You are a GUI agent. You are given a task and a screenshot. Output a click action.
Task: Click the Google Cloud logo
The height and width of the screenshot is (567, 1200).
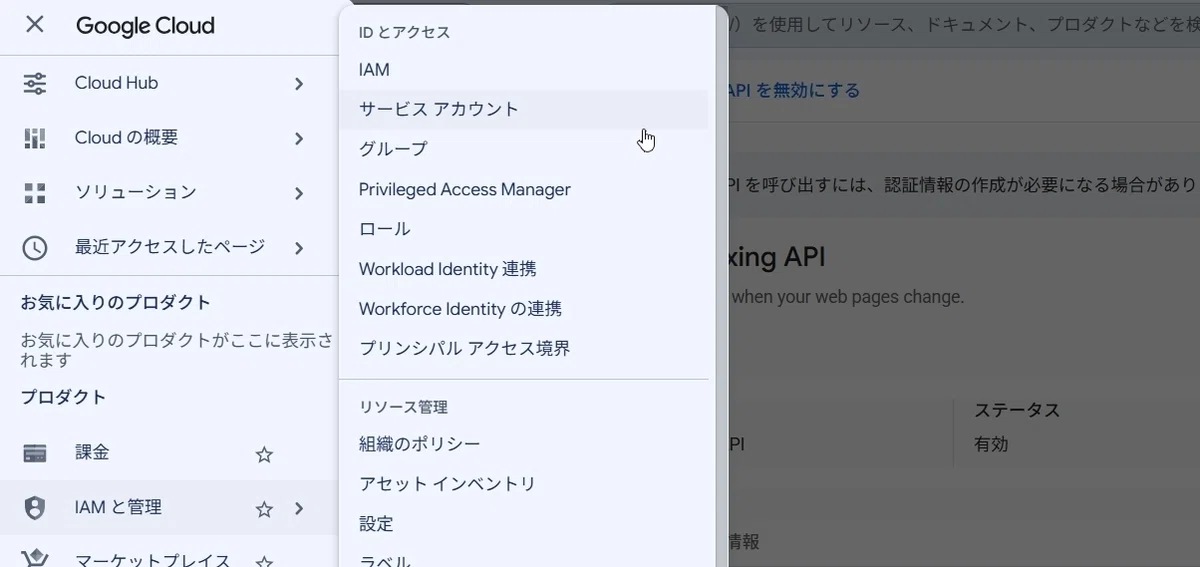click(145, 25)
